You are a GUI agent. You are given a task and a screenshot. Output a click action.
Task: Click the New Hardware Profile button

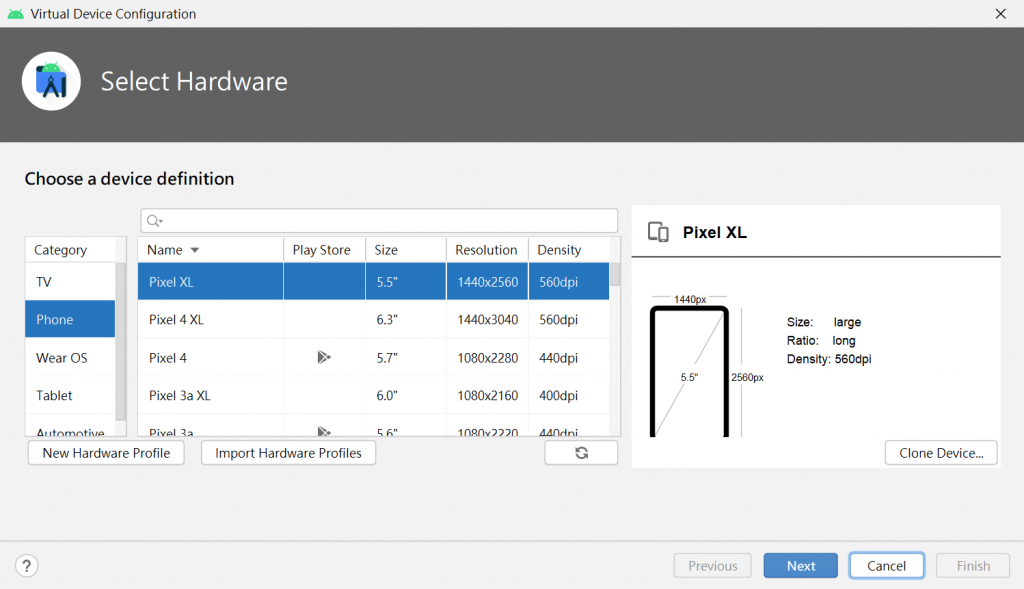(x=106, y=453)
